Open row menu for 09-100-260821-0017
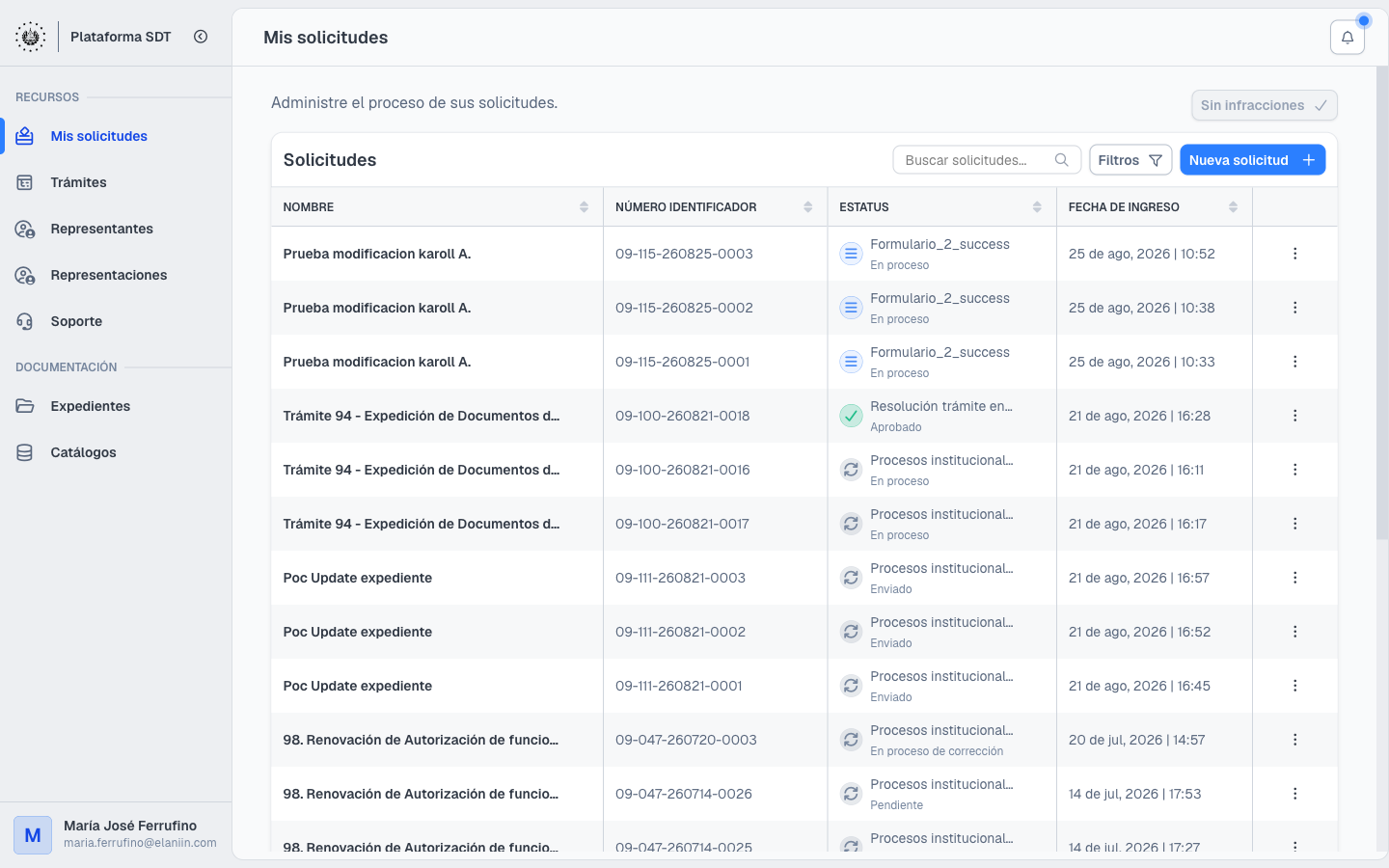Screen dimensions: 1389x868 point(1294,524)
